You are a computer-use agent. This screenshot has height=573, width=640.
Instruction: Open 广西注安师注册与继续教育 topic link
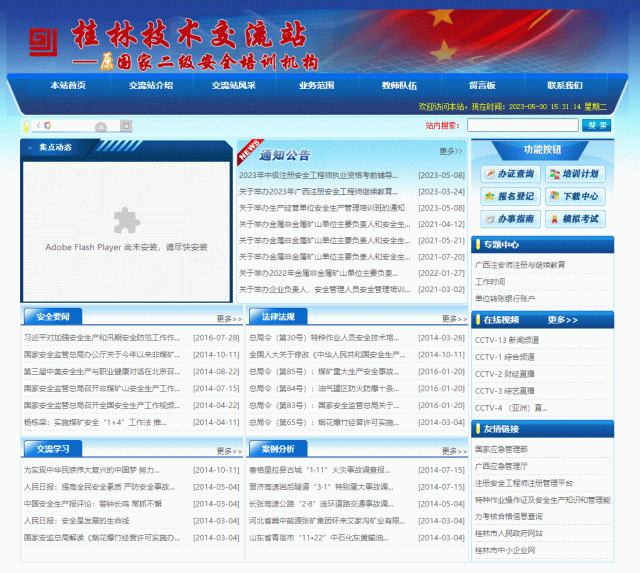520,265
